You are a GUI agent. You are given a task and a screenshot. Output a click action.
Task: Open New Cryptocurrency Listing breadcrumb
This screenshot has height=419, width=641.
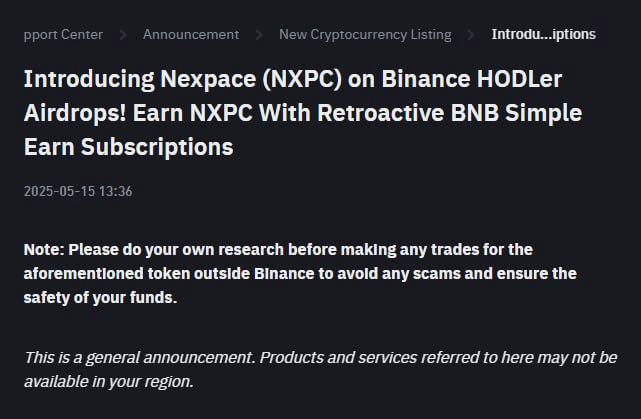point(365,35)
